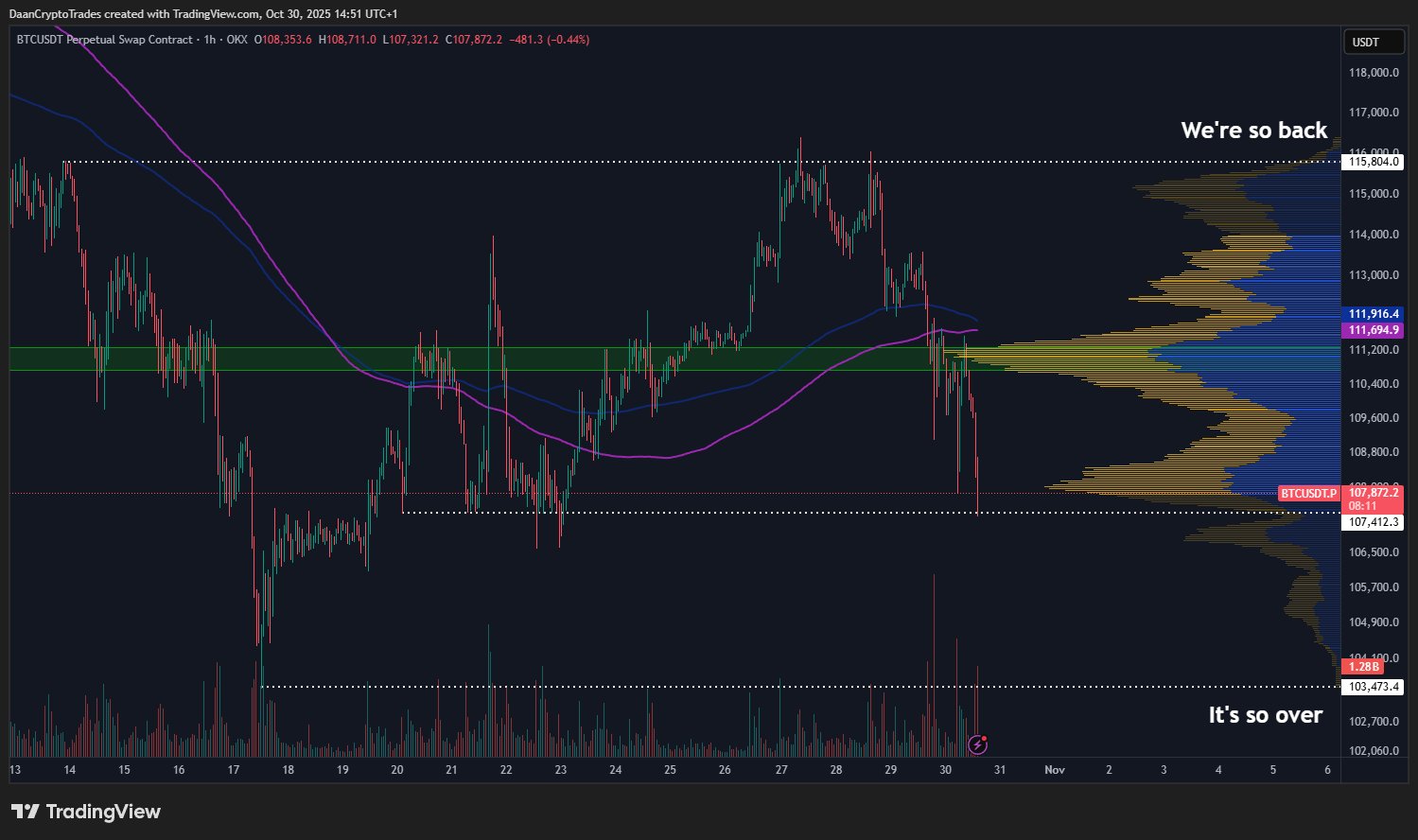This screenshot has width=1418, height=840.
Task: Select the "We're so back" text annotation
Action: (1253, 131)
